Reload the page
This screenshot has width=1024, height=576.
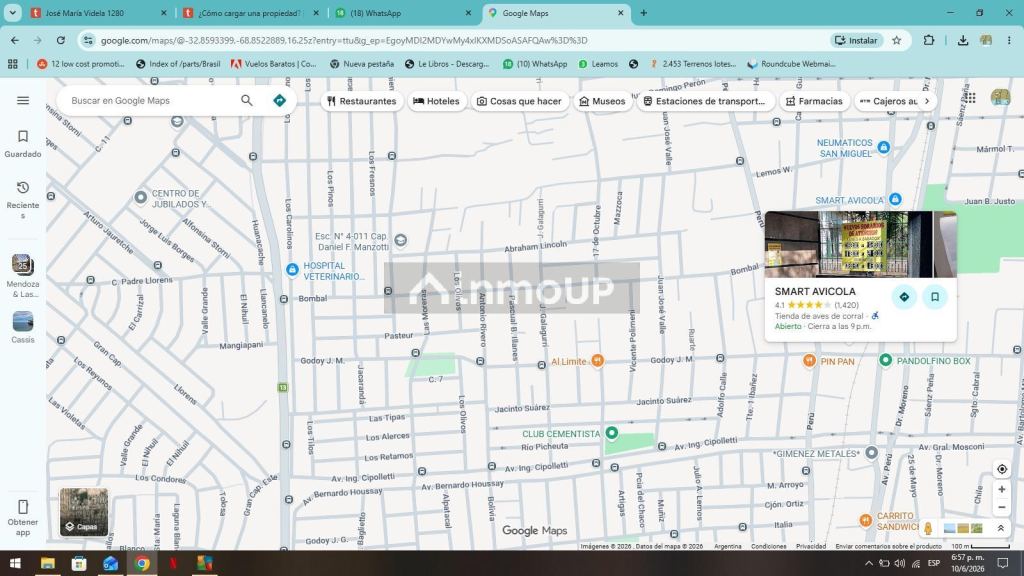tap(60, 40)
